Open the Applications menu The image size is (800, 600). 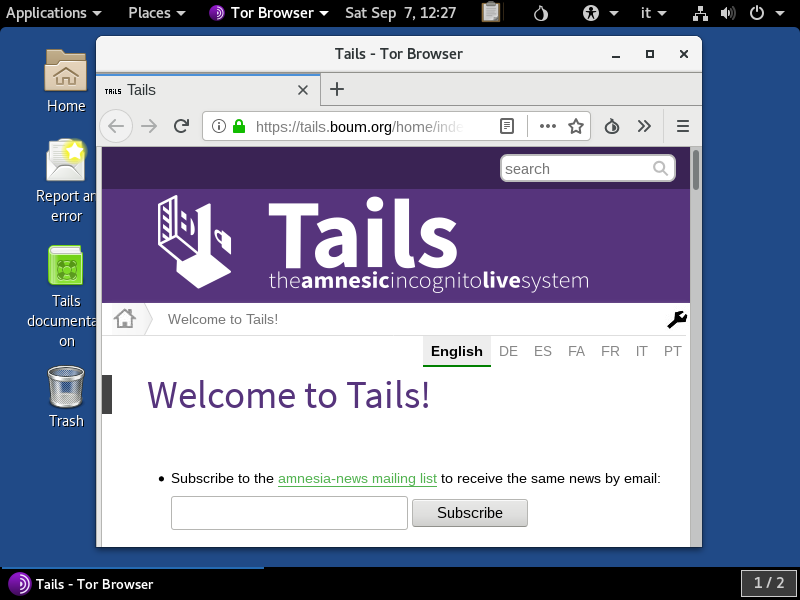pos(54,13)
